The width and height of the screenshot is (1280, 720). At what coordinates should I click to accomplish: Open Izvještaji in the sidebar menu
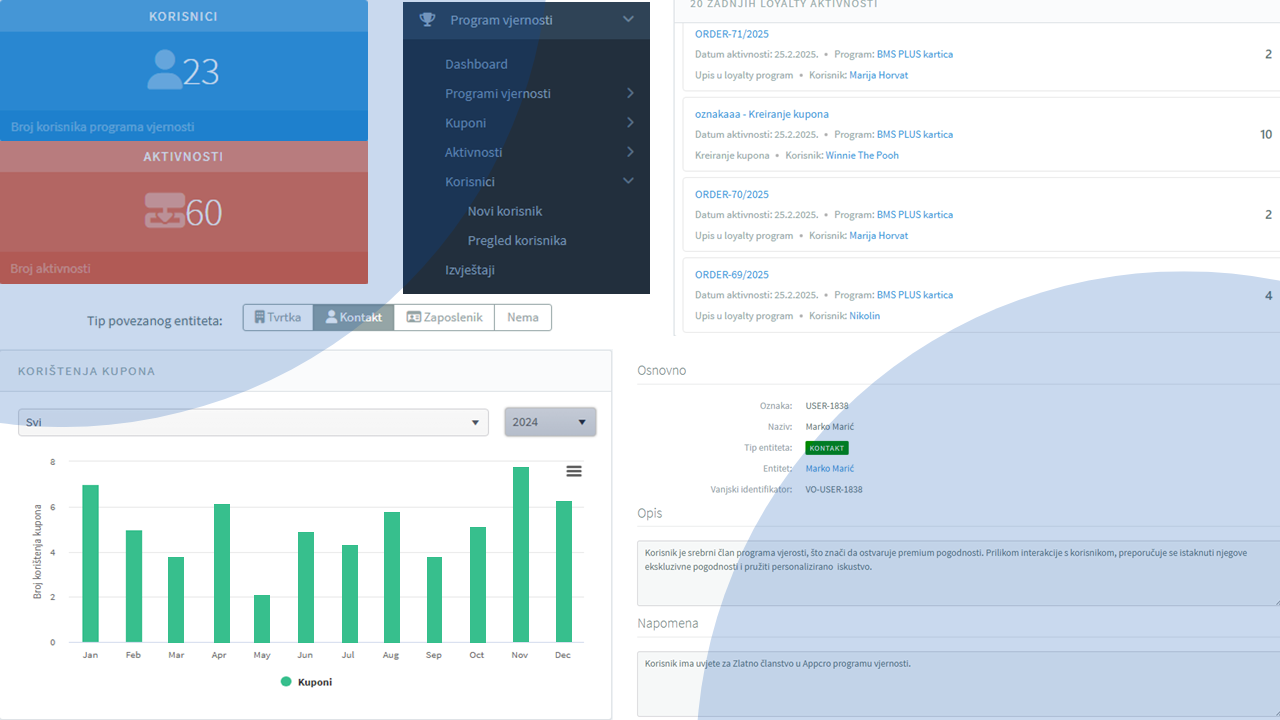pyautogui.click(x=470, y=270)
